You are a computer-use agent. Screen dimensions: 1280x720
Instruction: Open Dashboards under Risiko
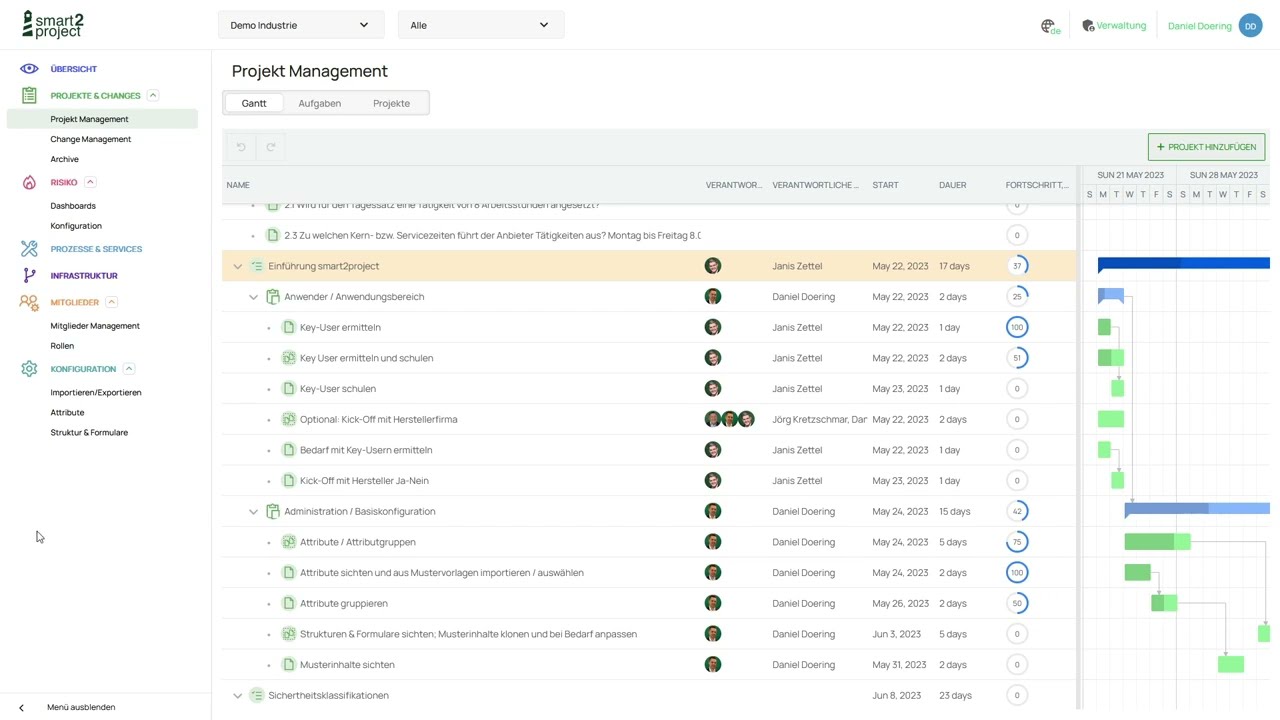point(73,206)
